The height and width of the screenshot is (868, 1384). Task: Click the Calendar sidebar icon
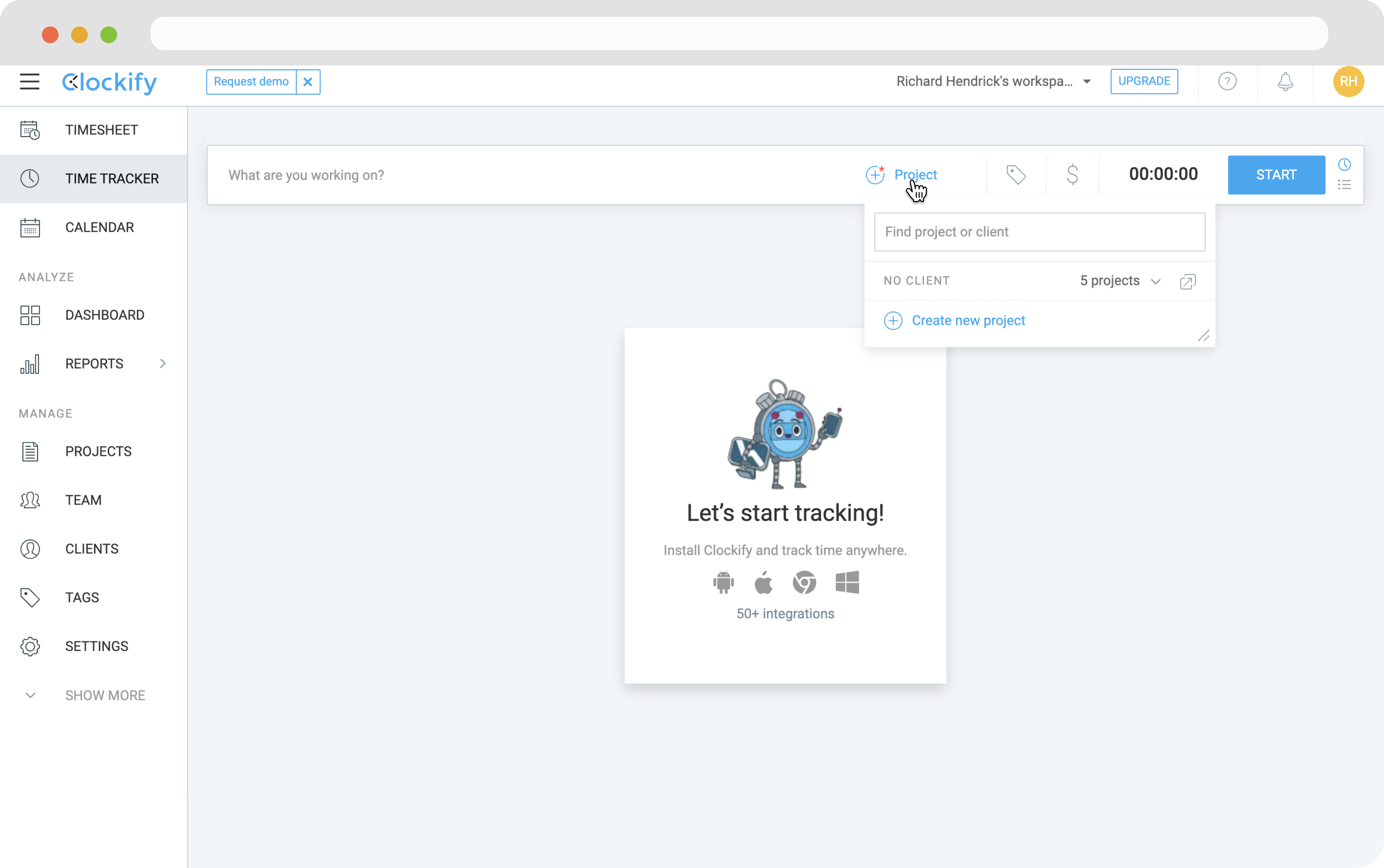[x=30, y=227]
